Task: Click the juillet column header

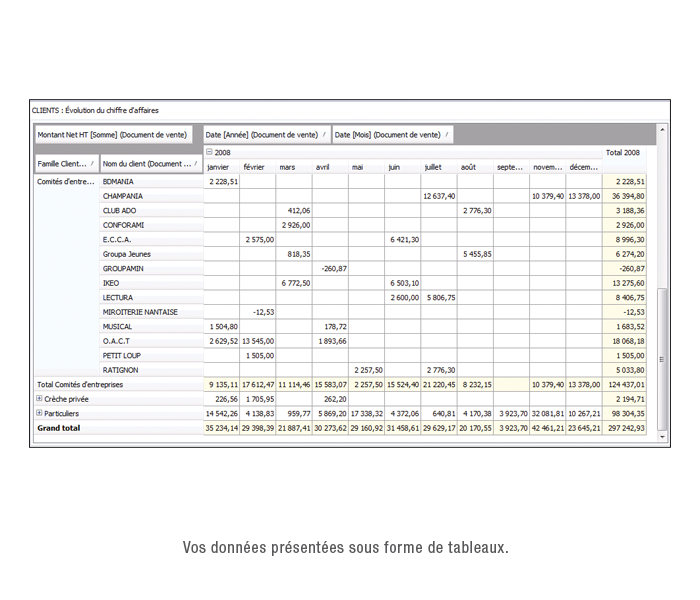Action: pyautogui.click(x=433, y=167)
